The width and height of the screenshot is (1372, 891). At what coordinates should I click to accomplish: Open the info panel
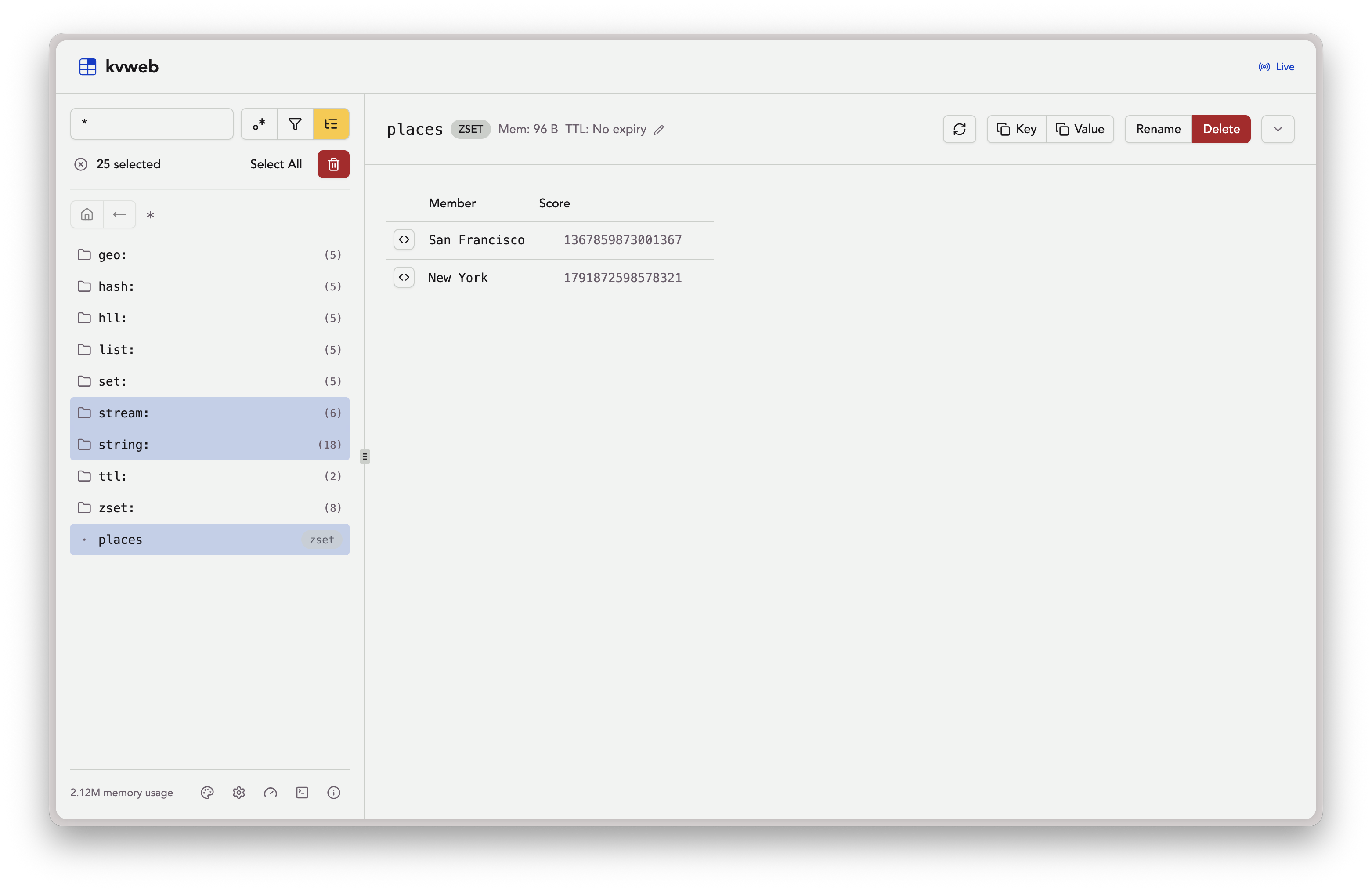coord(333,793)
